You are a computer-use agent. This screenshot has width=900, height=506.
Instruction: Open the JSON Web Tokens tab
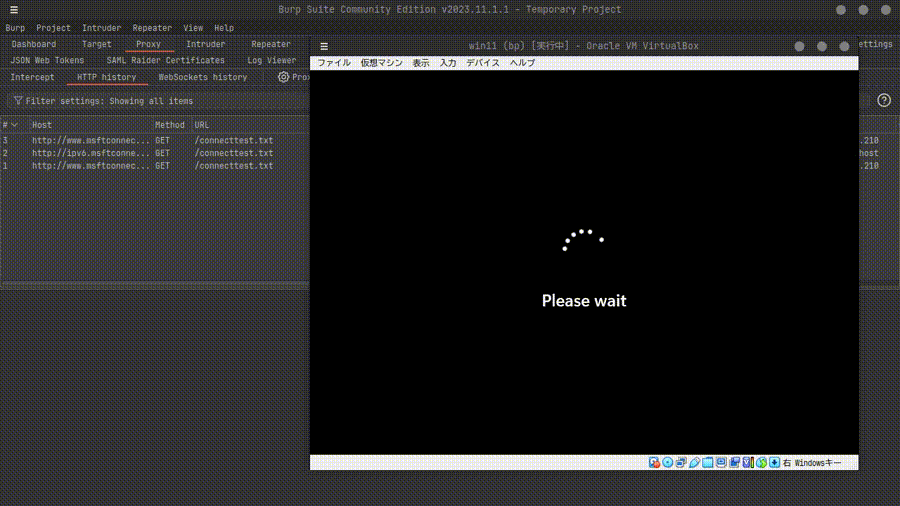(x=47, y=60)
